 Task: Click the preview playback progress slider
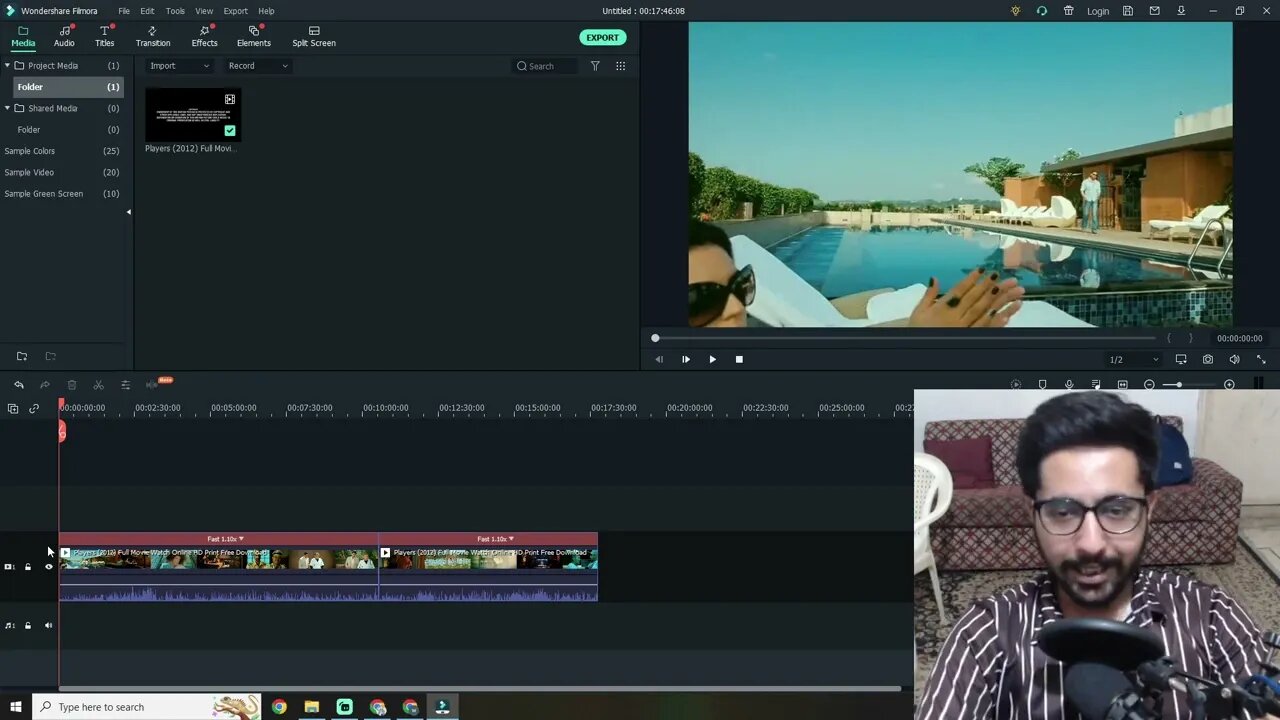(903, 338)
